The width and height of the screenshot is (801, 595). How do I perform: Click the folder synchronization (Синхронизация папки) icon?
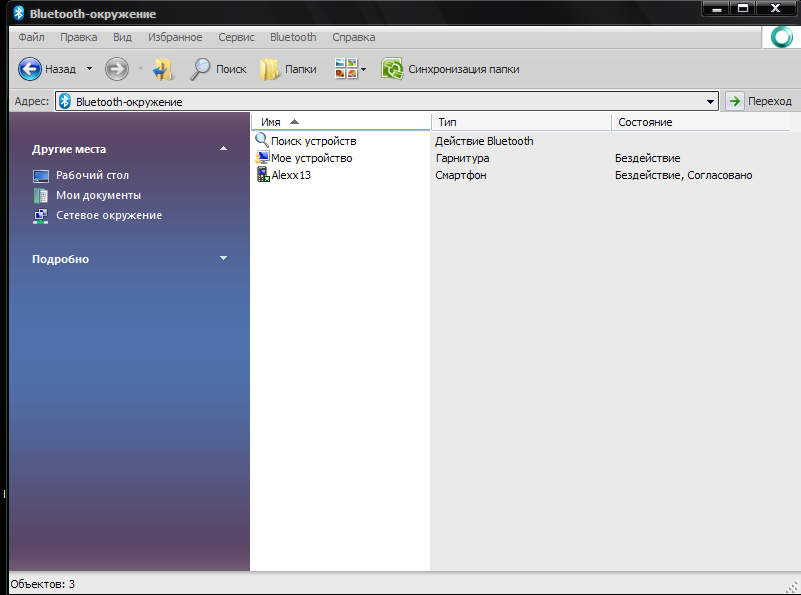(392, 69)
